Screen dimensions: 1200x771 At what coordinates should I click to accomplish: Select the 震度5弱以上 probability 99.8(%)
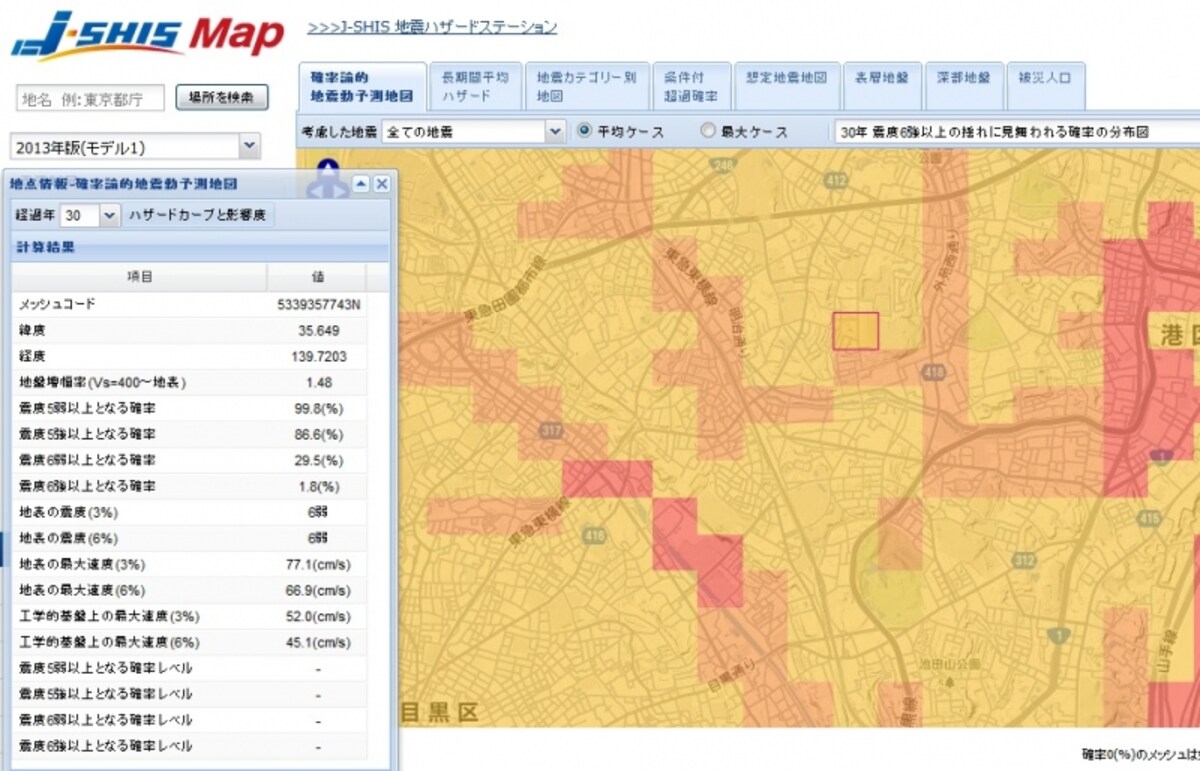click(319, 408)
